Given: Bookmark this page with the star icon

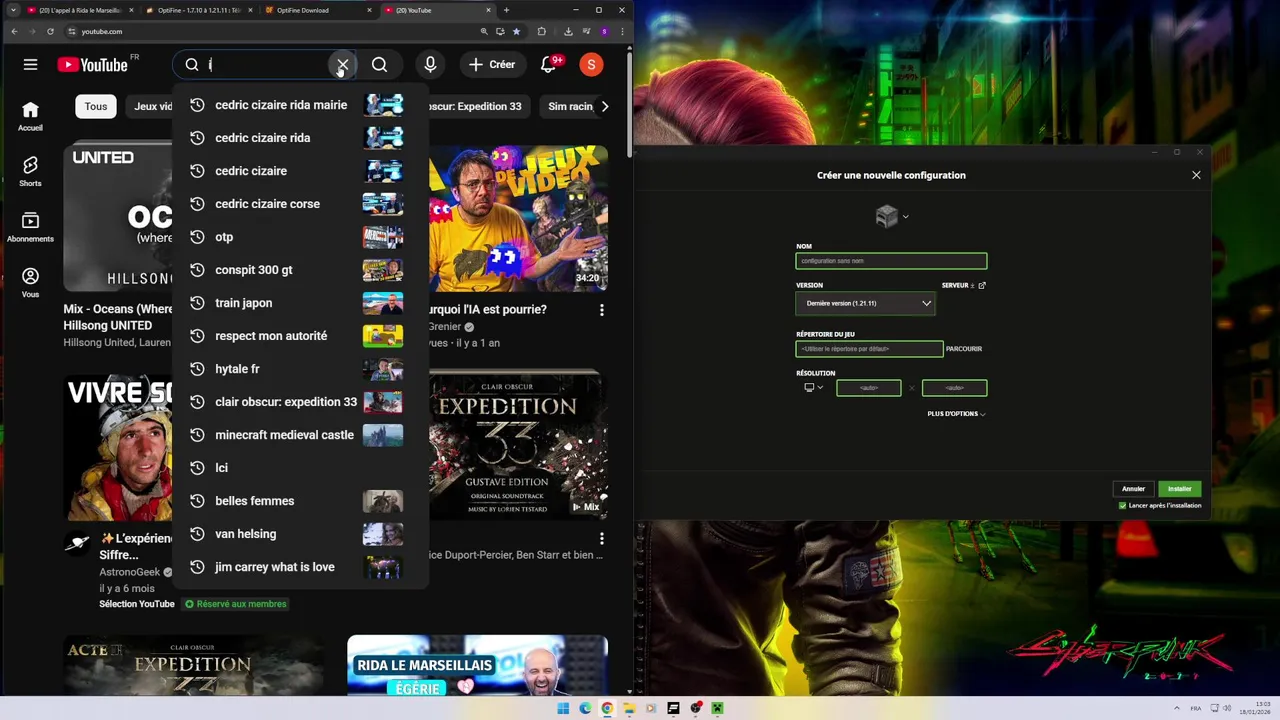Looking at the screenshot, I should [516, 31].
